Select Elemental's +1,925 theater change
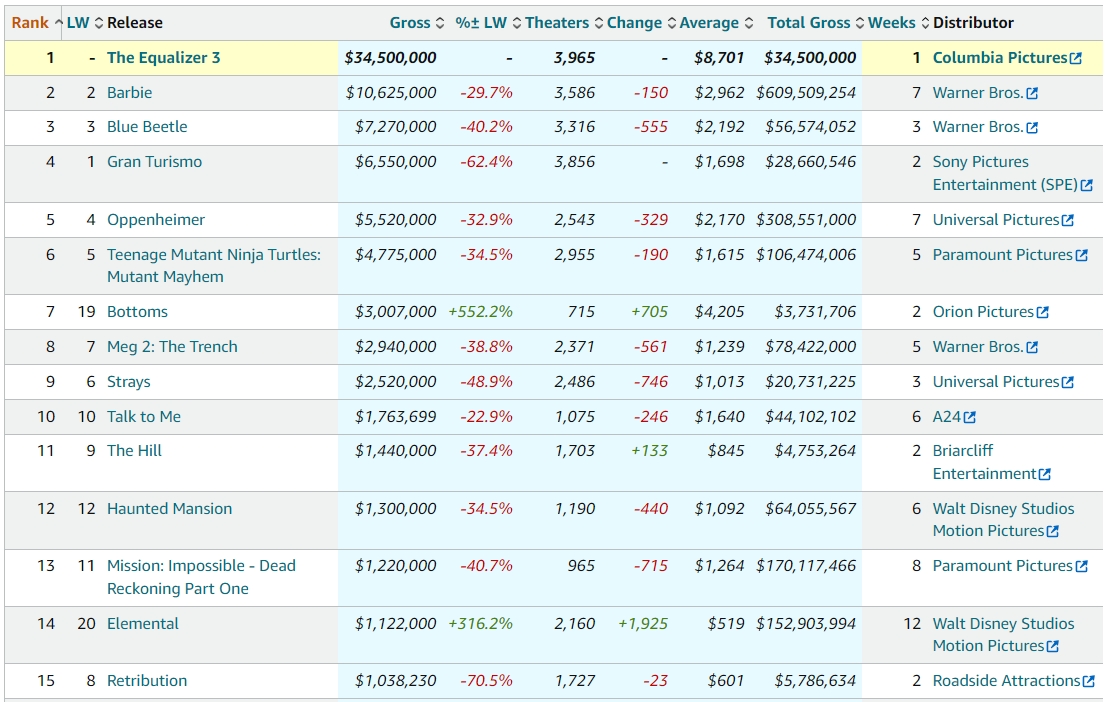Screen dimensions: 1108x702 click(643, 624)
